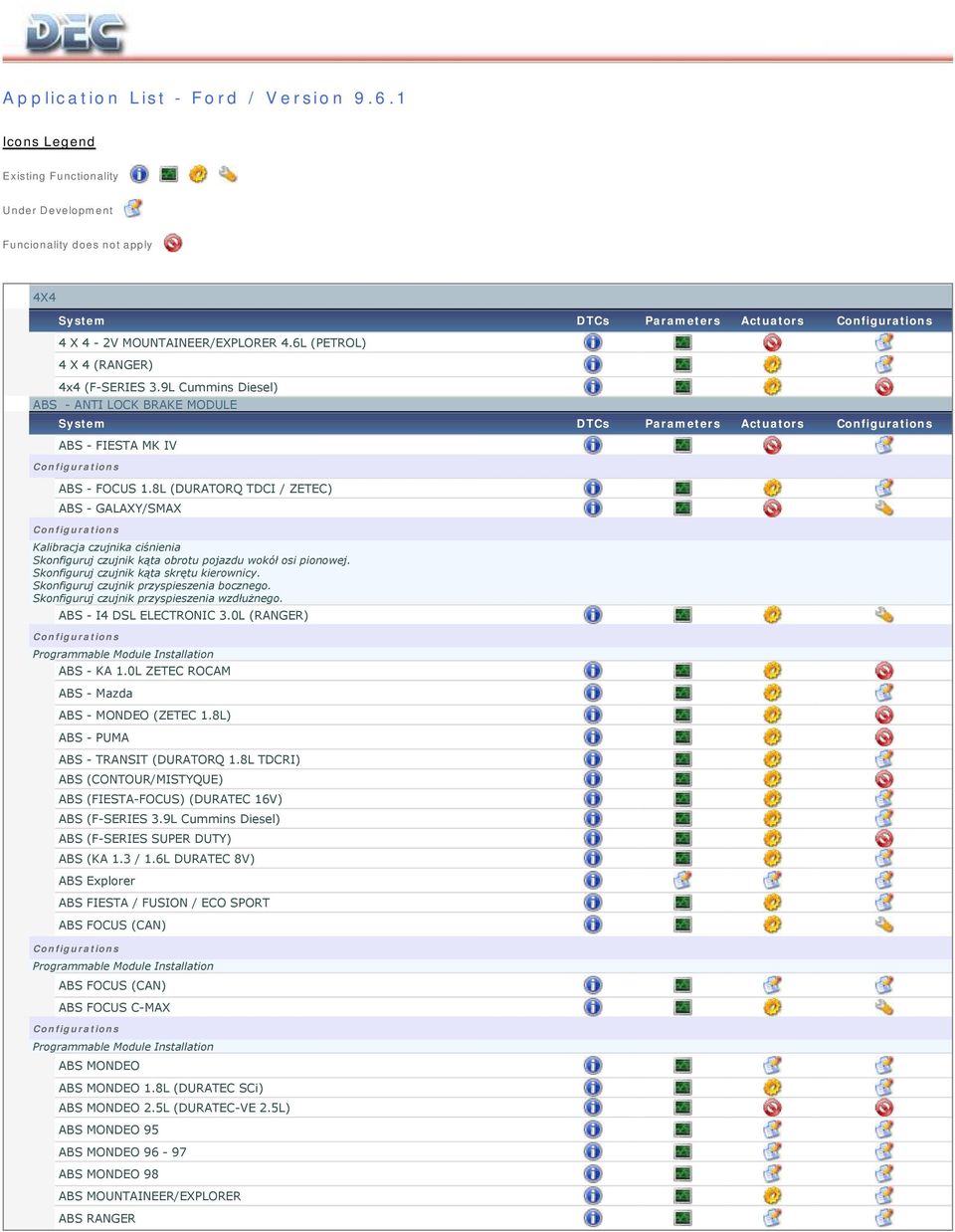The height and width of the screenshot is (1232, 955).
Task: Click Configurations icon for ABS MONDEO 95
Action: pos(884,1129)
